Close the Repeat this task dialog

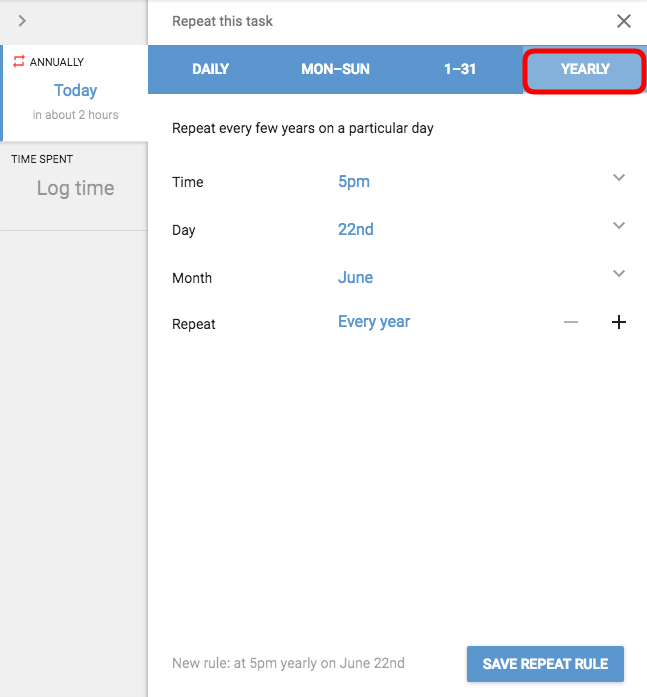pyautogui.click(x=623, y=21)
